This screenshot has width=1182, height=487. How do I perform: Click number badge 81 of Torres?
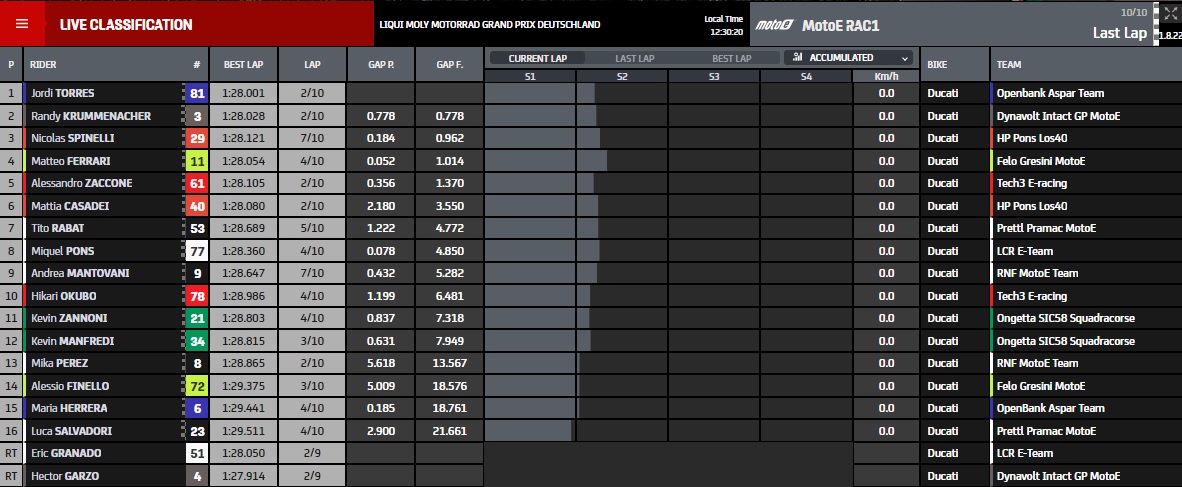[x=197, y=93]
